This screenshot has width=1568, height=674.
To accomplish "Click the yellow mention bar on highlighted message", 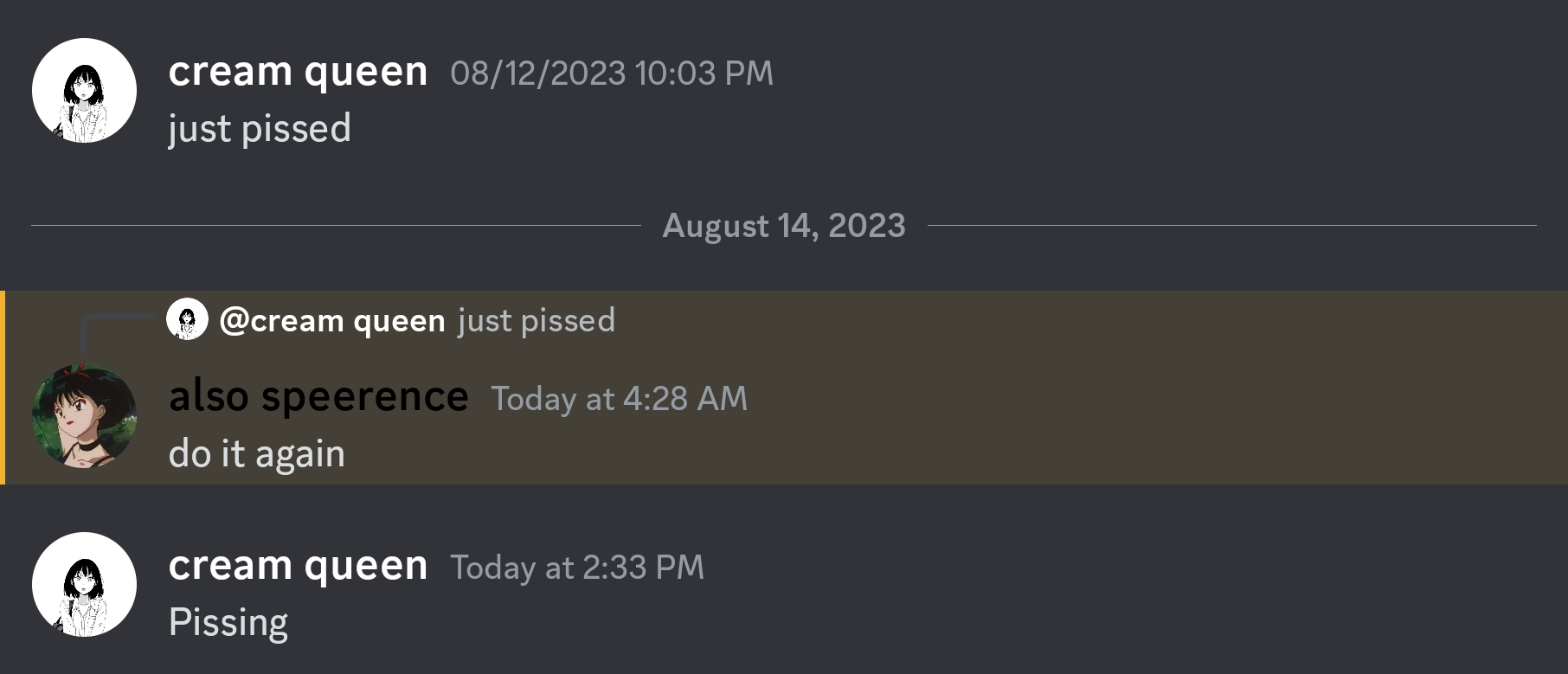I will click(x=3, y=388).
